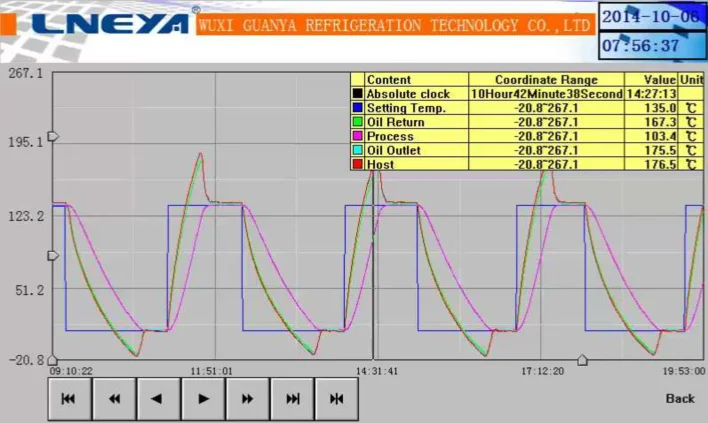The width and height of the screenshot is (708, 423).
Task: Click the red Host swatch
Action: click(358, 164)
